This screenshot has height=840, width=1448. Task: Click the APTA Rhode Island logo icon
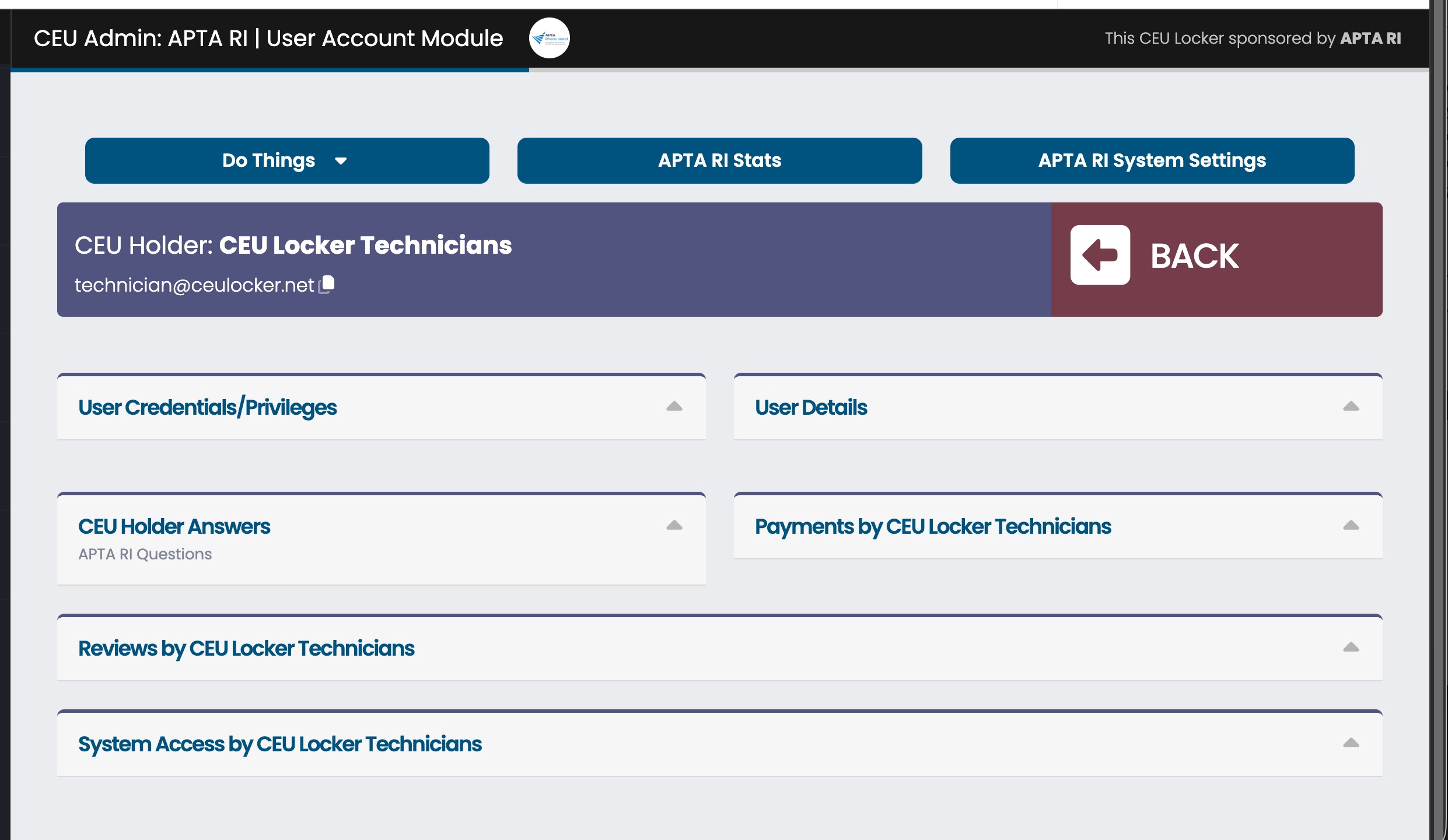click(549, 38)
